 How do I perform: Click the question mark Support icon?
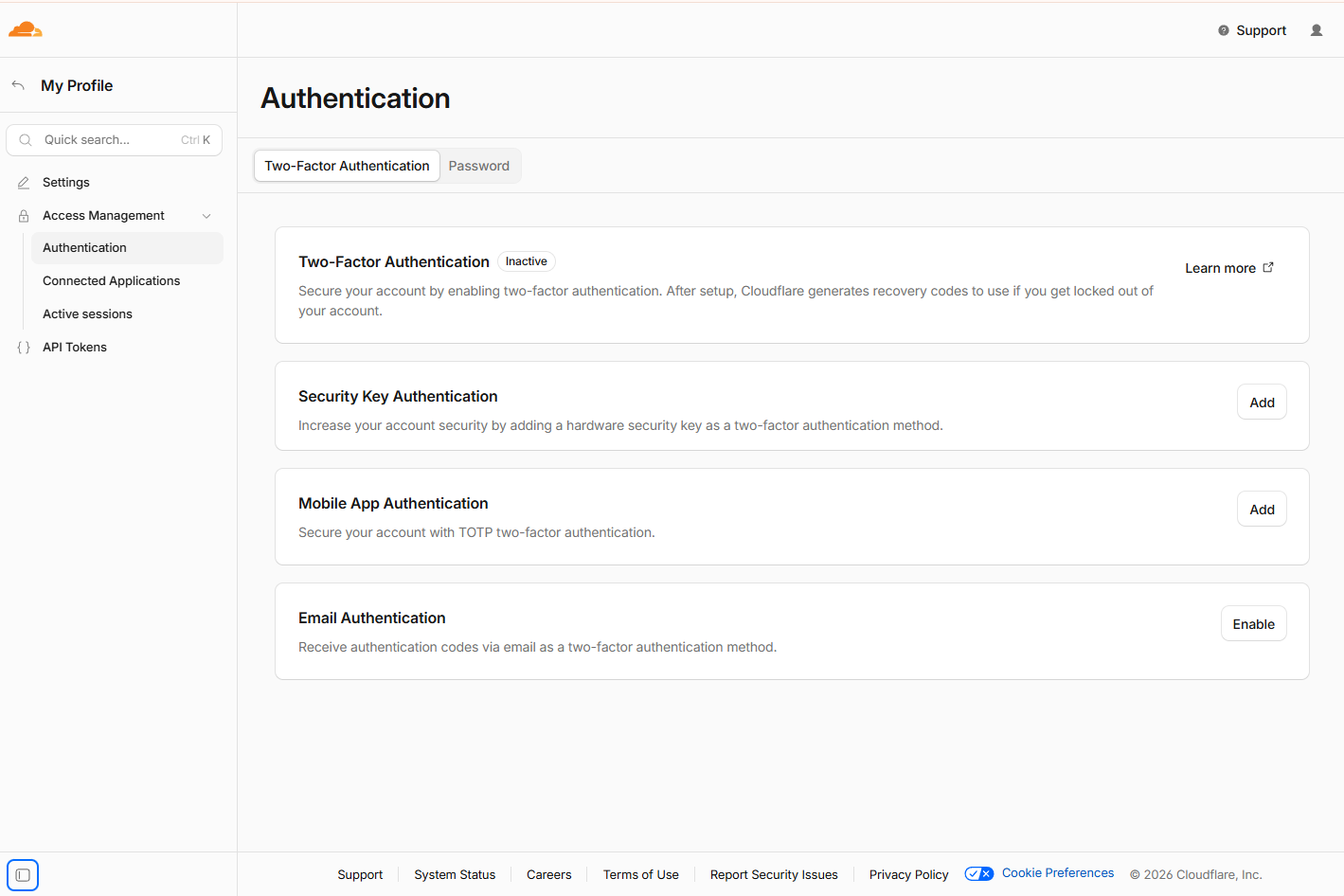[1224, 30]
